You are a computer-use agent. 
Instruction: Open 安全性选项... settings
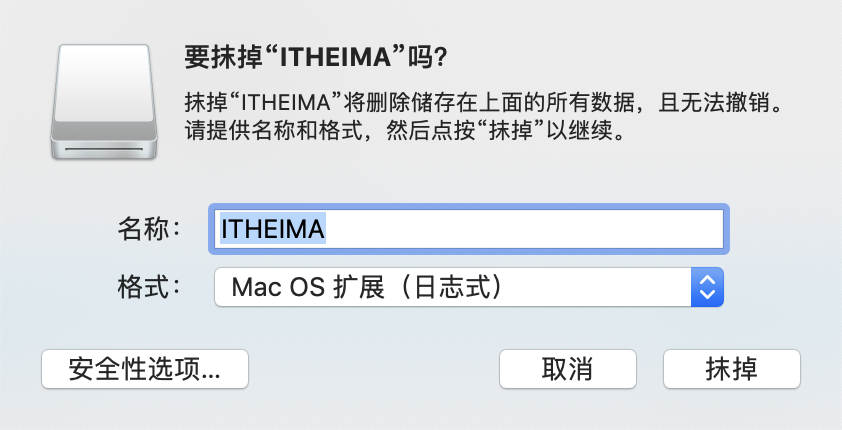(145, 369)
